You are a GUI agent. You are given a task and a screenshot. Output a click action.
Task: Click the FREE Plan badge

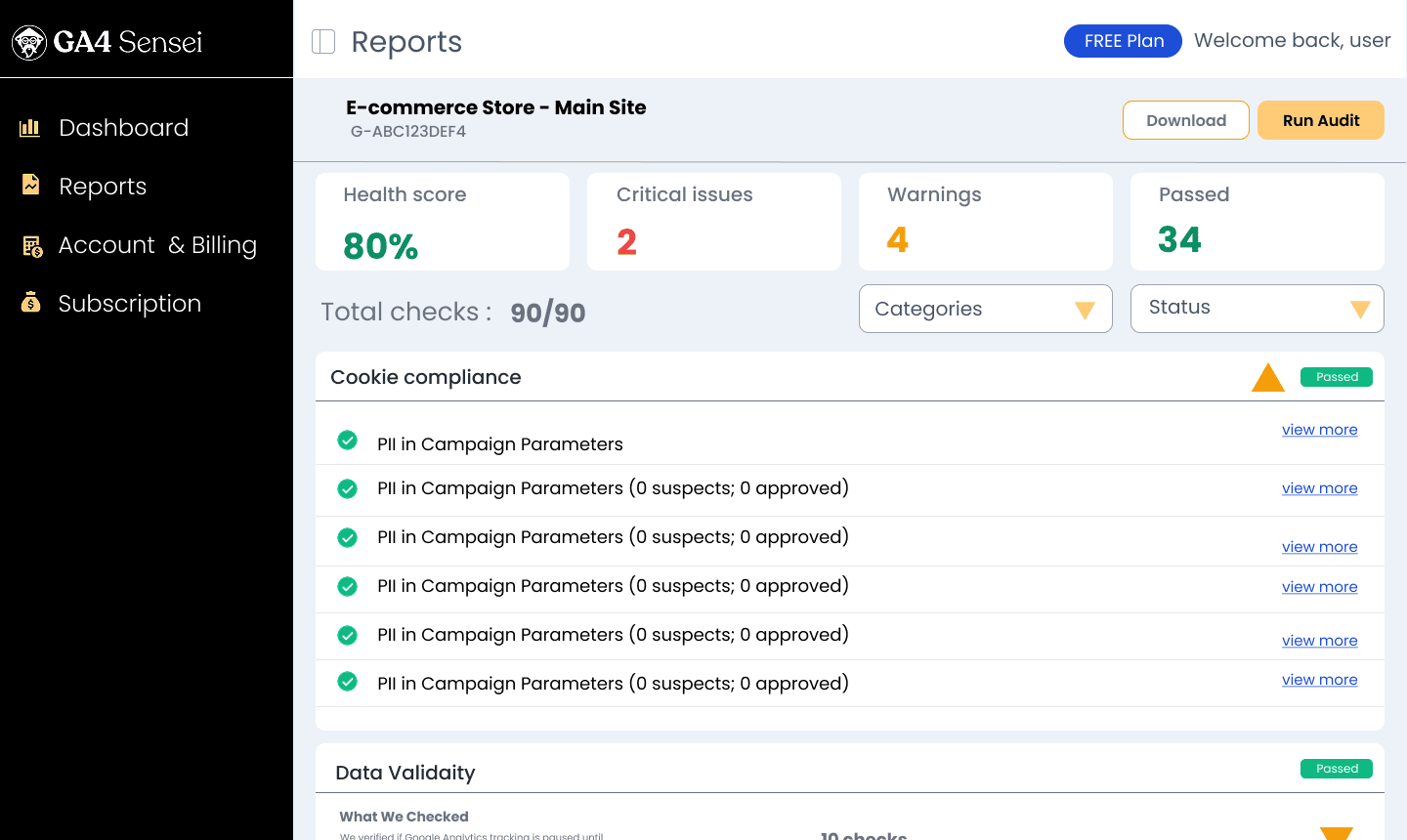tap(1123, 41)
